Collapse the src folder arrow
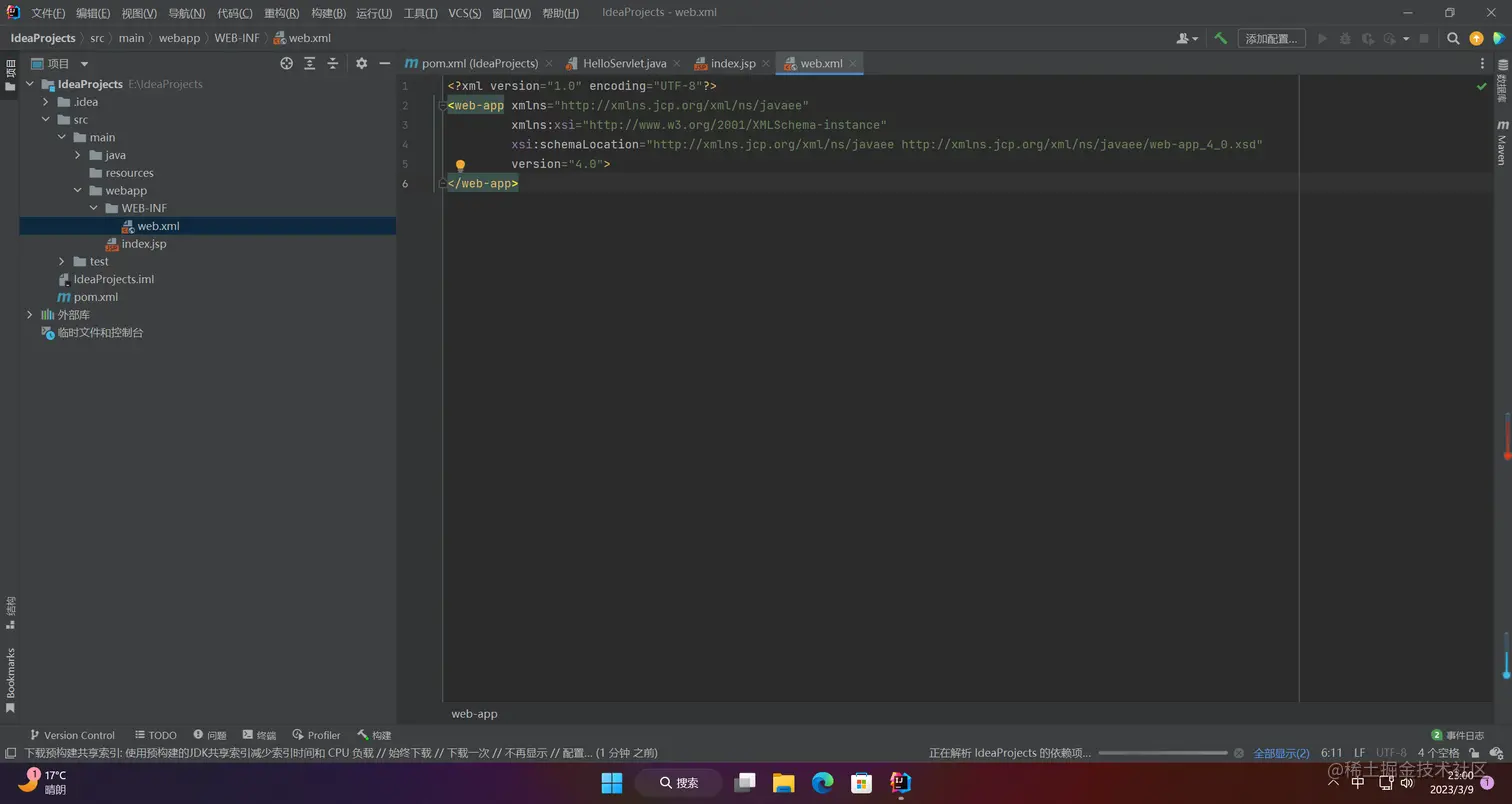The width and height of the screenshot is (1512, 804). click(46, 120)
